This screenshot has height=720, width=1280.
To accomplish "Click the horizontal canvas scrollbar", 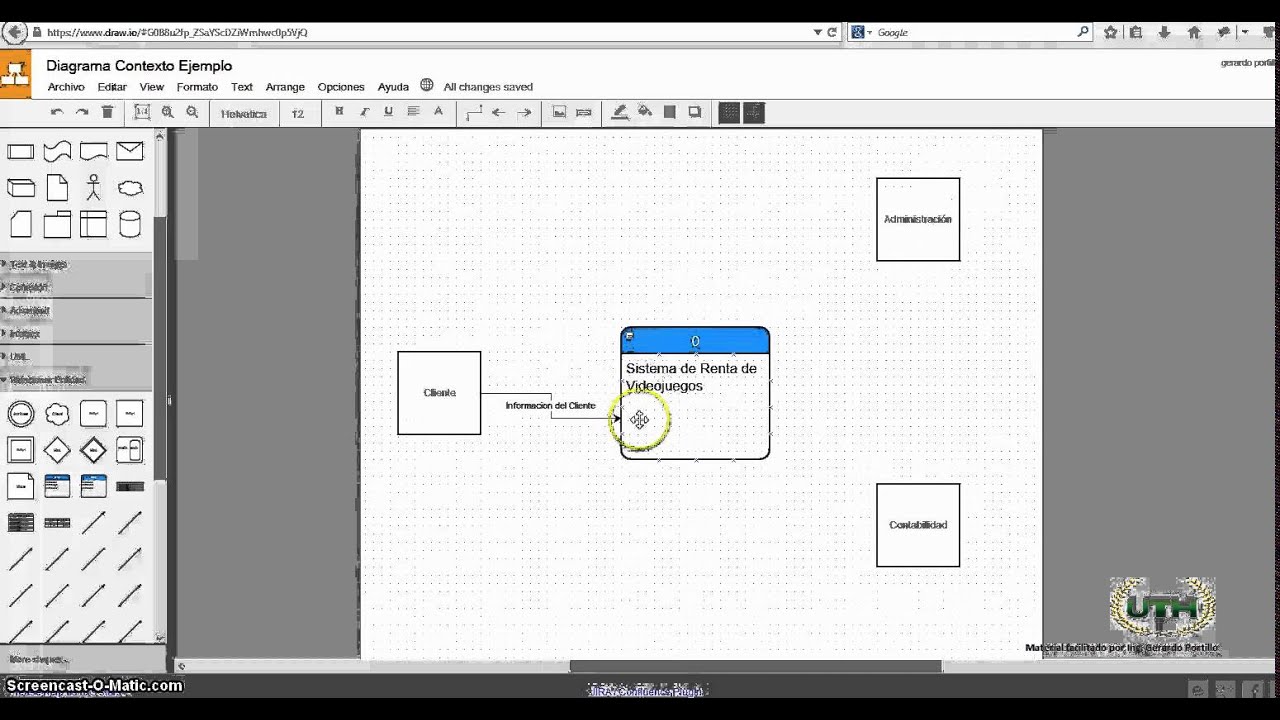I will click(x=755, y=666).
